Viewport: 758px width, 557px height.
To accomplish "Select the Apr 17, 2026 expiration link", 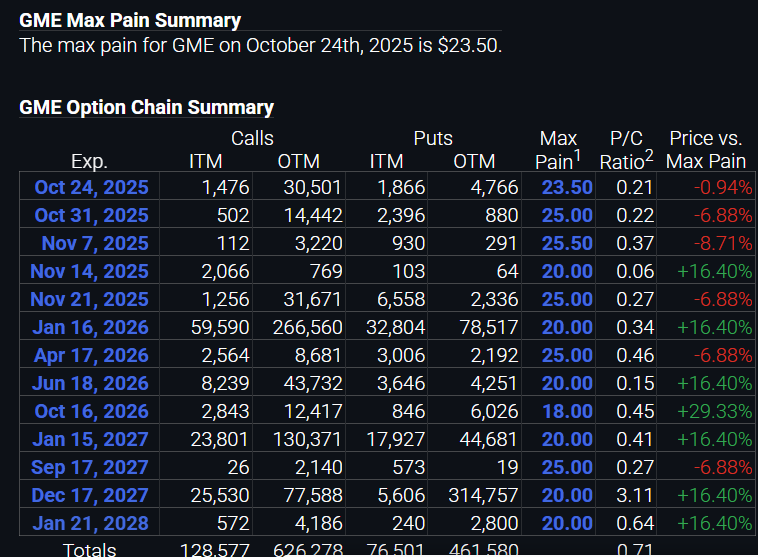I will pyautogui.click(x=91, y=355).
